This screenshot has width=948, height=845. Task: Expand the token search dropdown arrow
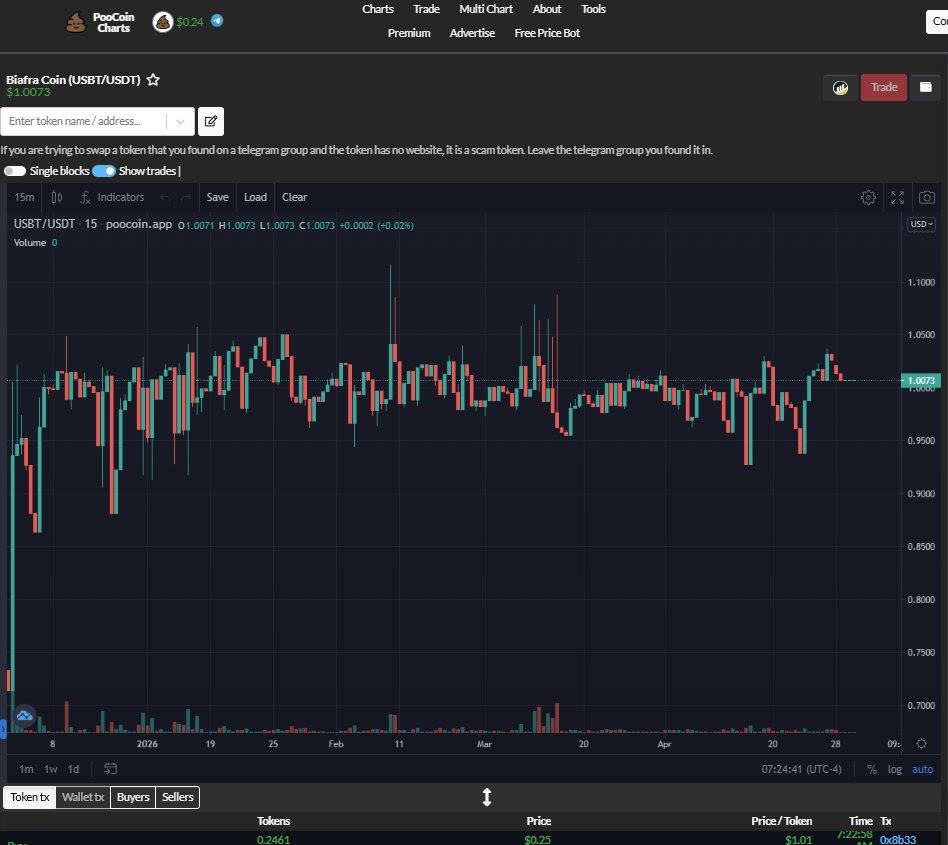[180, 121]
